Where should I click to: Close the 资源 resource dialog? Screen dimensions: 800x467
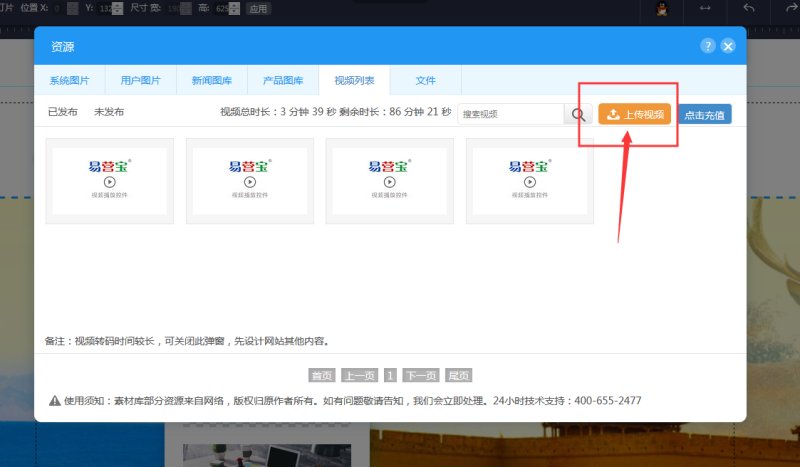[728, 46]
